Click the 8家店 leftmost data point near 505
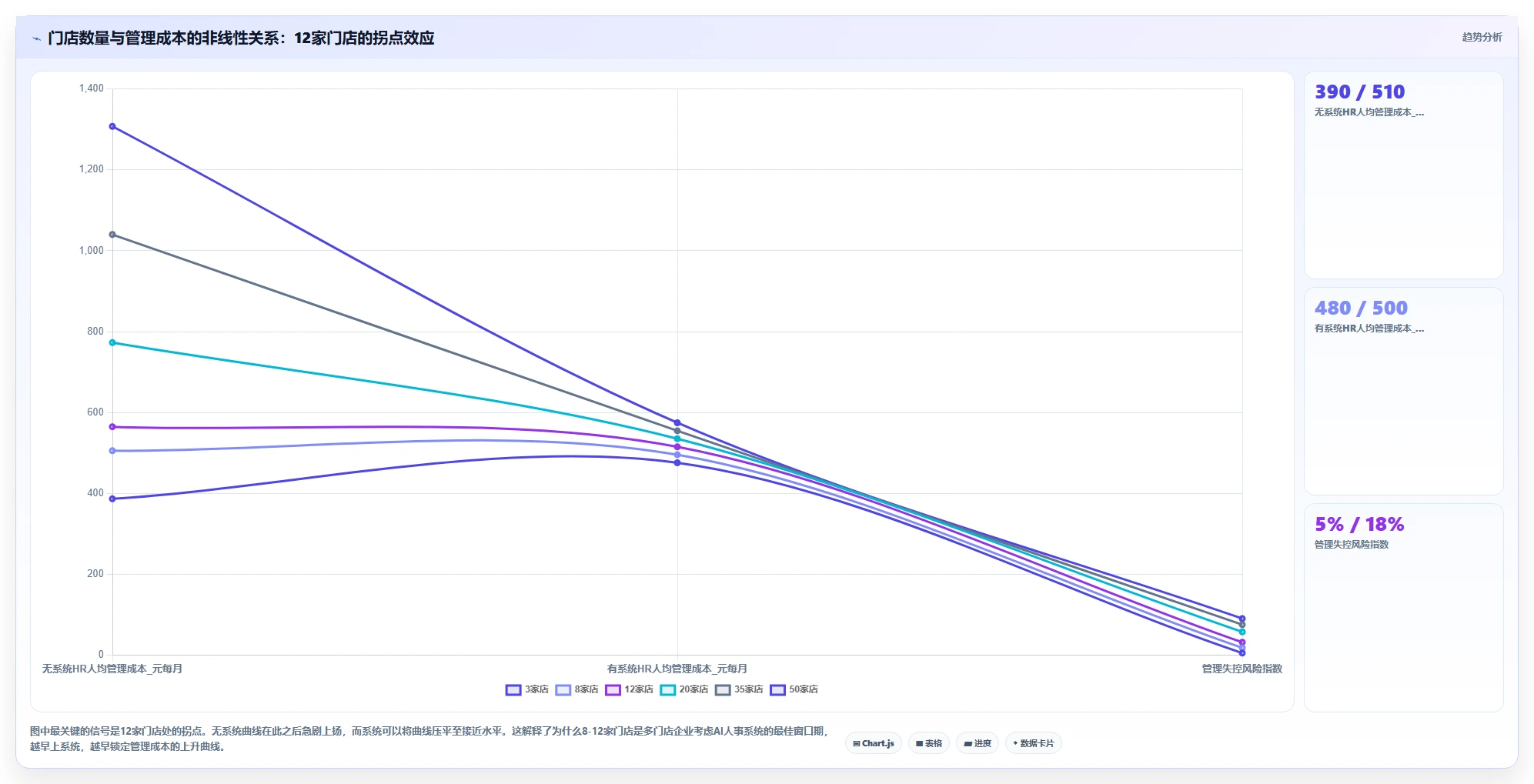This screenshot has width=1534, height=784. [112, 451]
